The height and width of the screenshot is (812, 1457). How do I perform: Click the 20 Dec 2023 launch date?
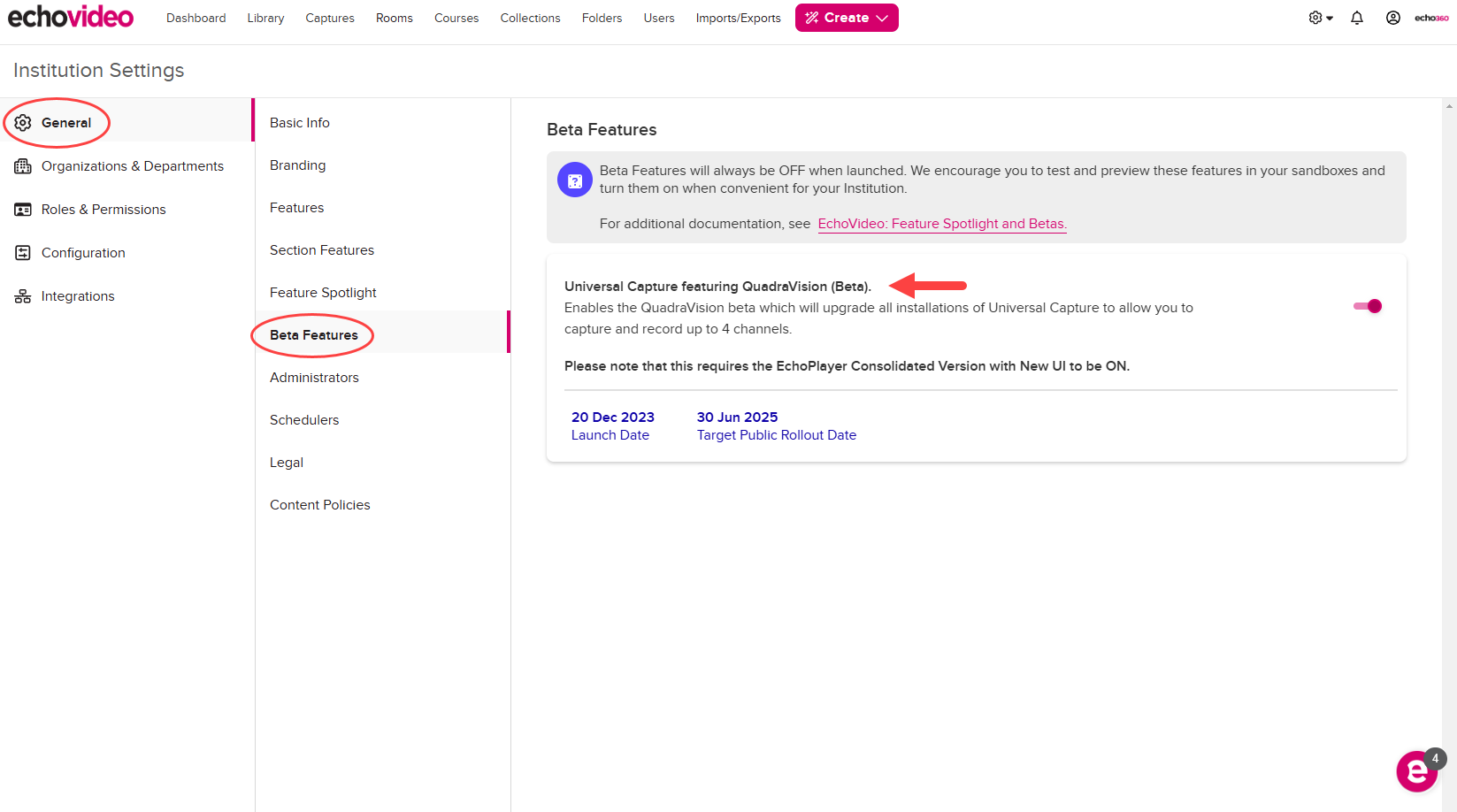coord(613,417)
